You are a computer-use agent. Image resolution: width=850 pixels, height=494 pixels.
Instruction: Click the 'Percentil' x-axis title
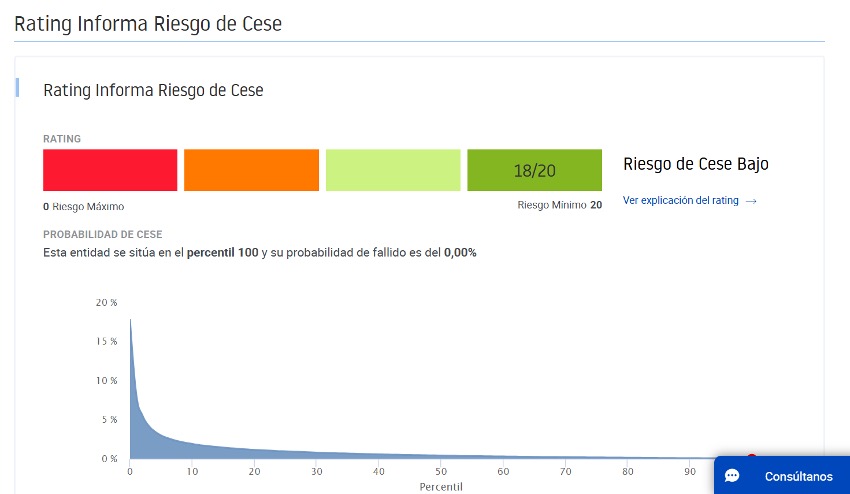[x=441, y=487]
